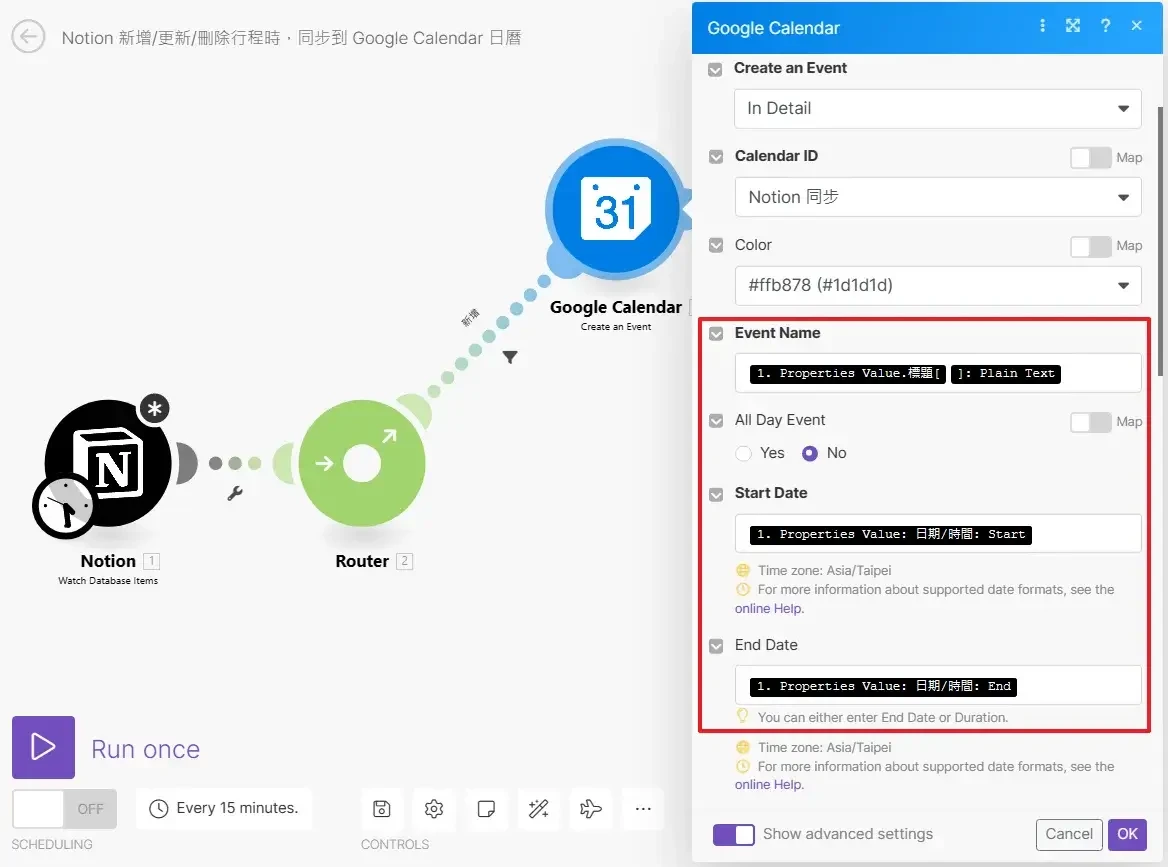Toggle the Color Map switch
1168x867 pixels.
click(1091, 247)
